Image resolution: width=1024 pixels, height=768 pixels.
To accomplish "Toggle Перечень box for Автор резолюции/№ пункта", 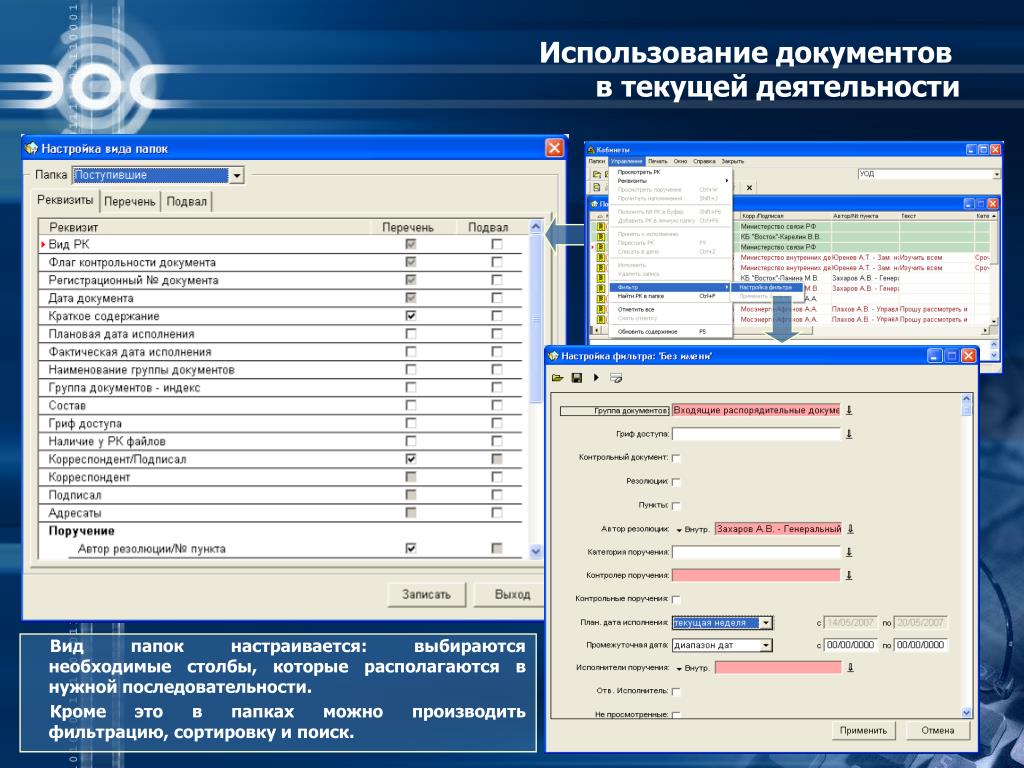I will (x=411, y=549).
